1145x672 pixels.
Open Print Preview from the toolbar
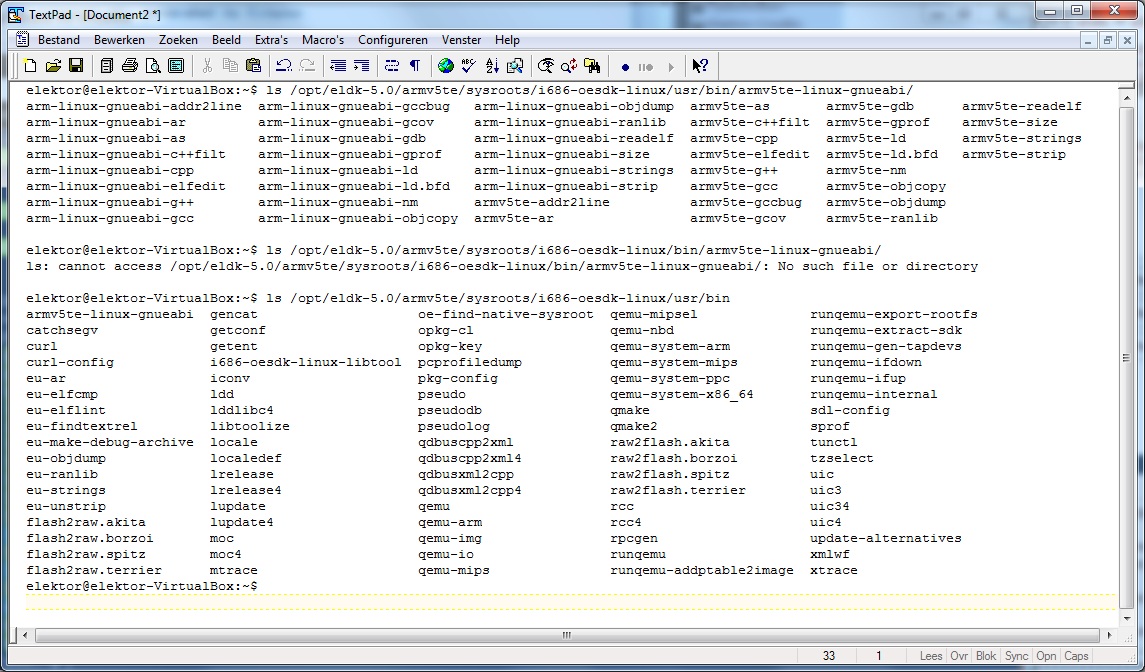coord(153,66)
